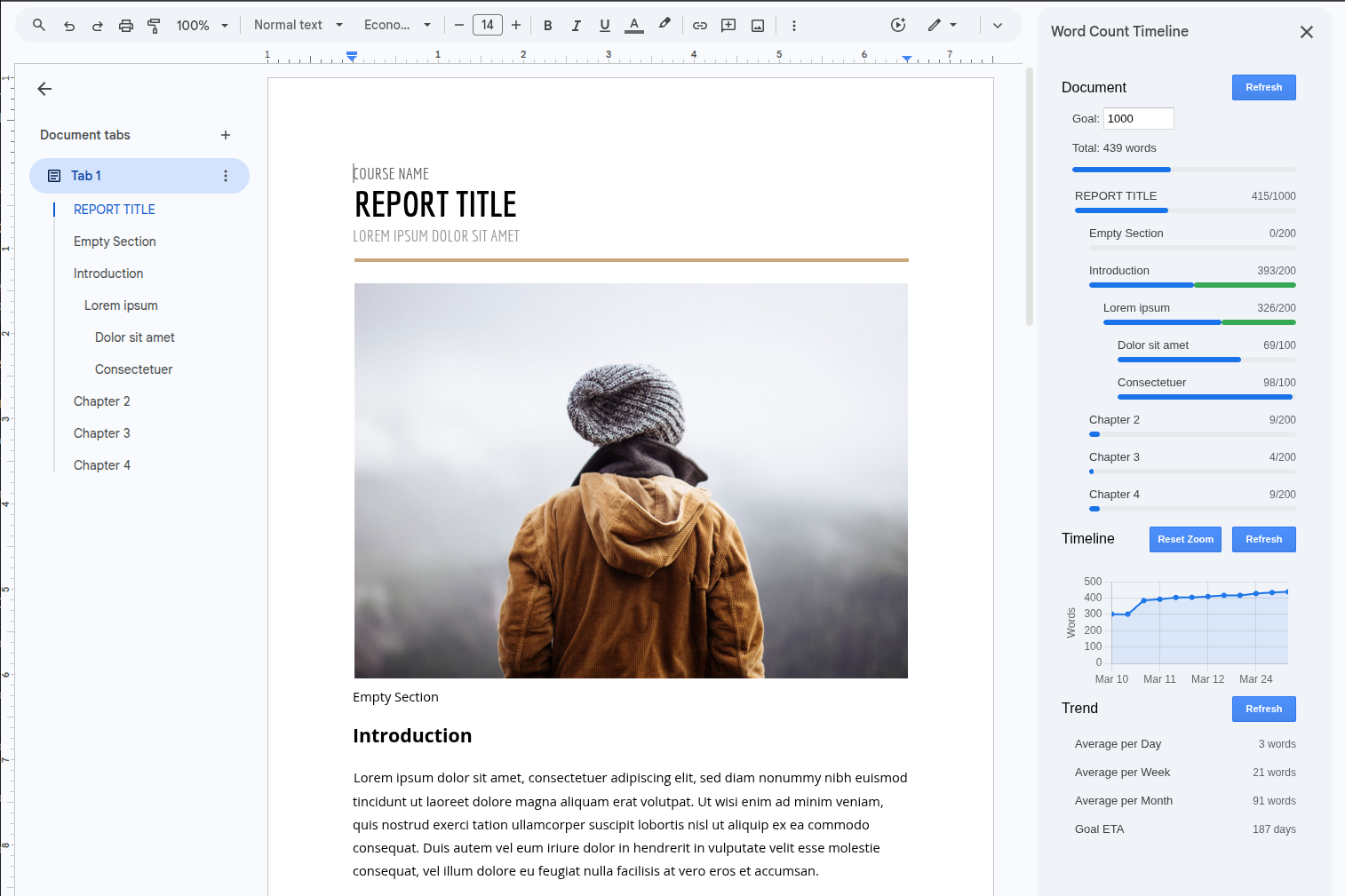Viewport: 1345px width, 896px height.
Task: Open the Normal text style dropdown
Action: coord(296,25)
